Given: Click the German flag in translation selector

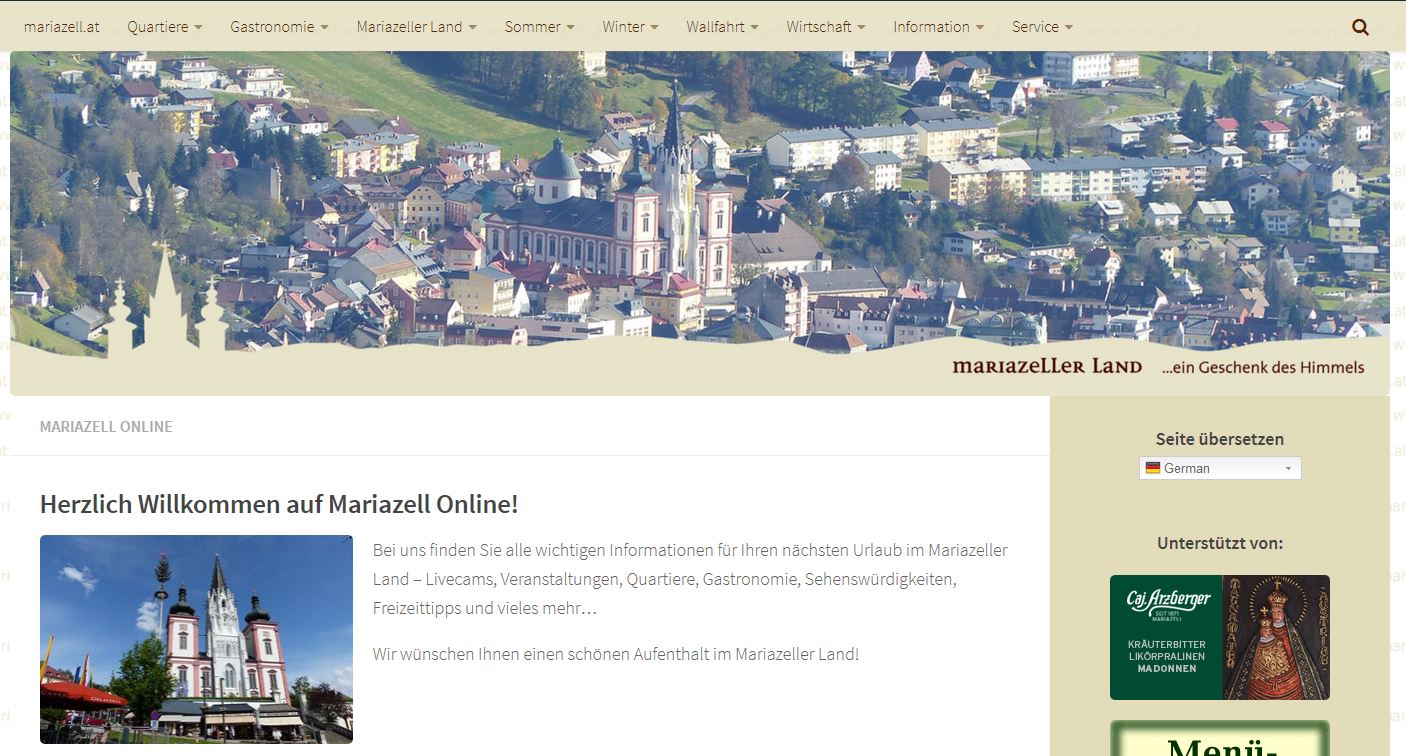Looking at the screenshot, I should [x=1153, y=467].
